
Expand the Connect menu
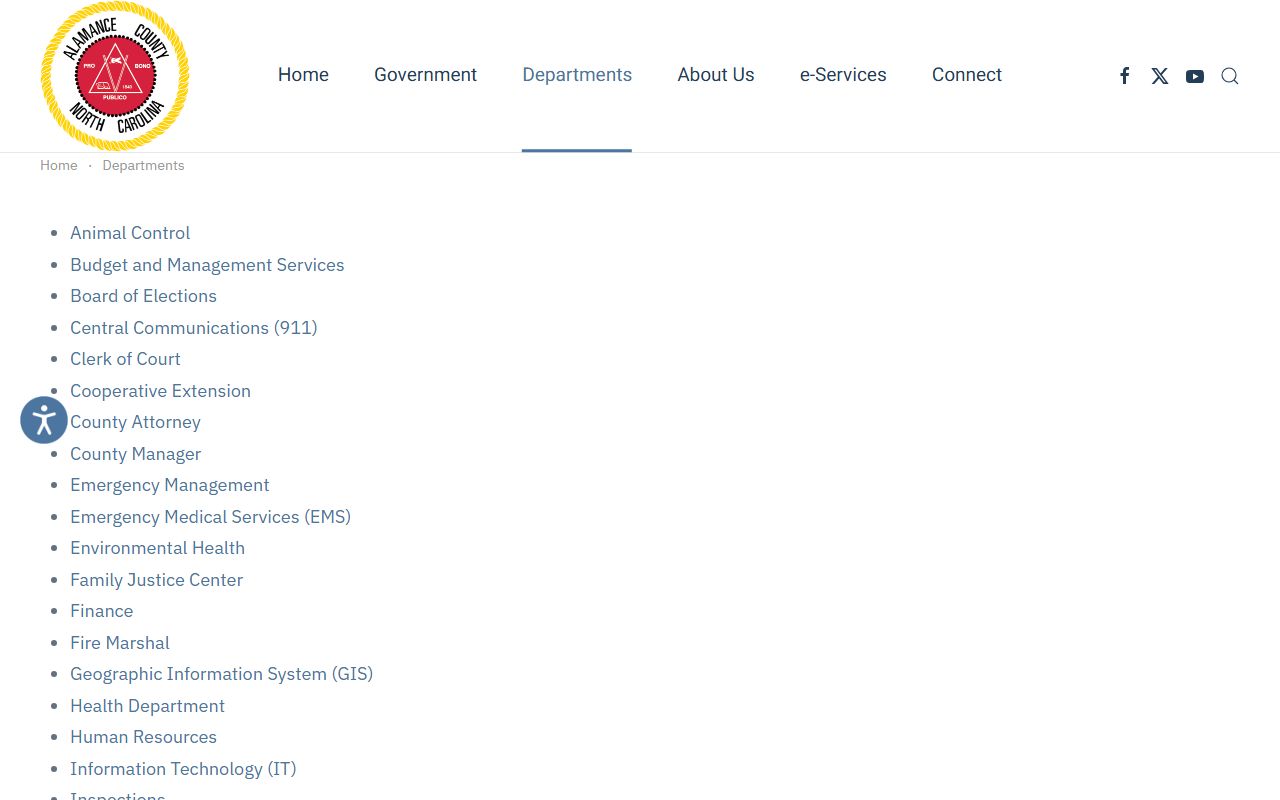967,75
